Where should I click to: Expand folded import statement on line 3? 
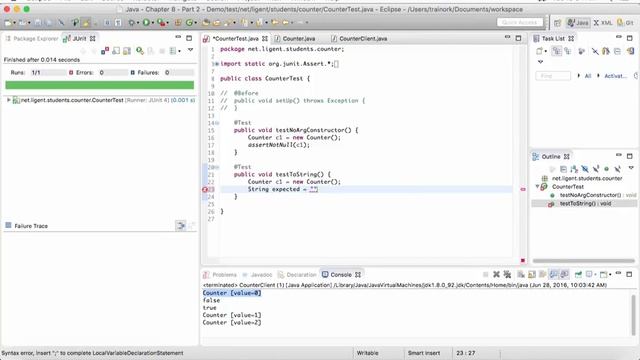[x=217, y=64]
